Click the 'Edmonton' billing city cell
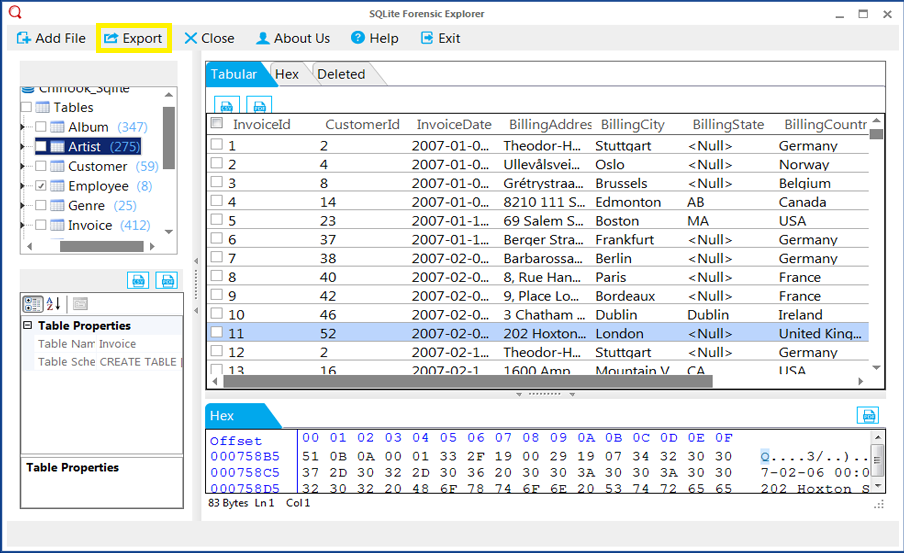 click(x=628, y=202)
